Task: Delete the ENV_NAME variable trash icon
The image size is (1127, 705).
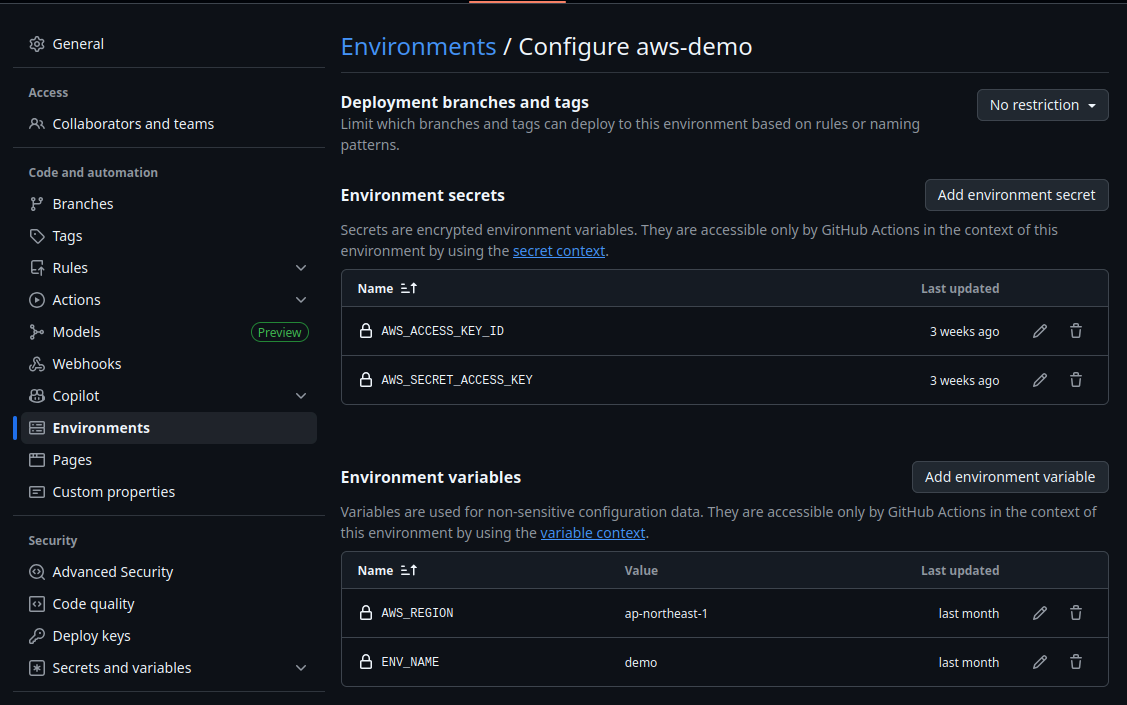Action: tap(1076, 662)
